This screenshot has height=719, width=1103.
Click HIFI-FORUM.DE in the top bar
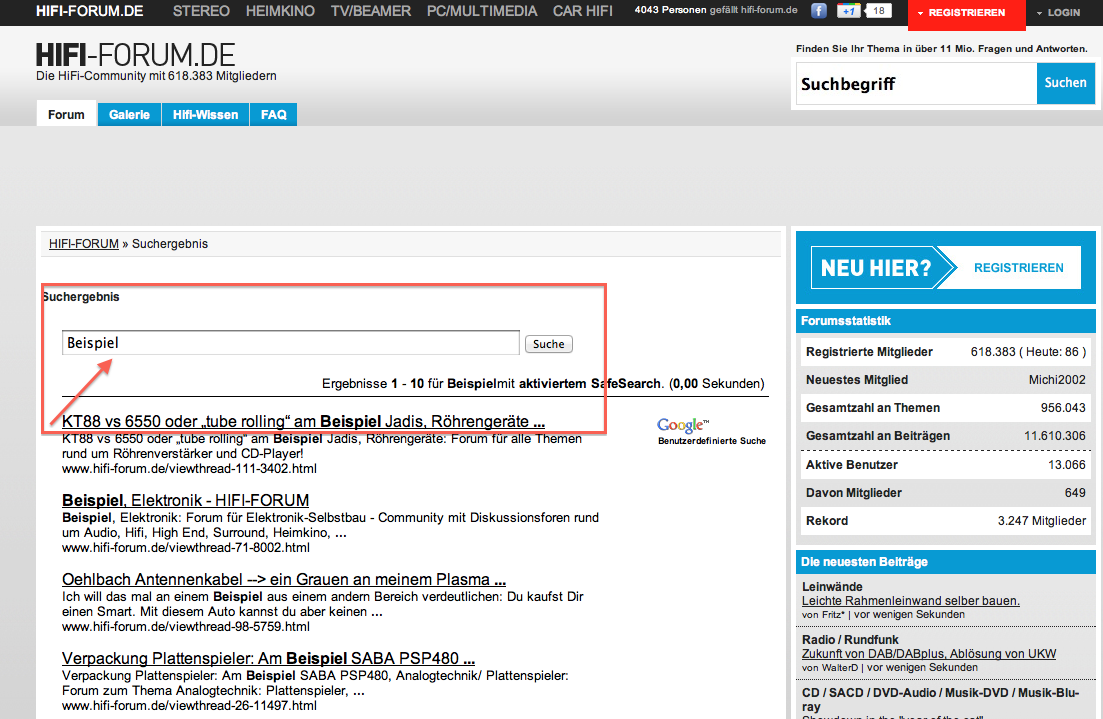coord(89,11)
